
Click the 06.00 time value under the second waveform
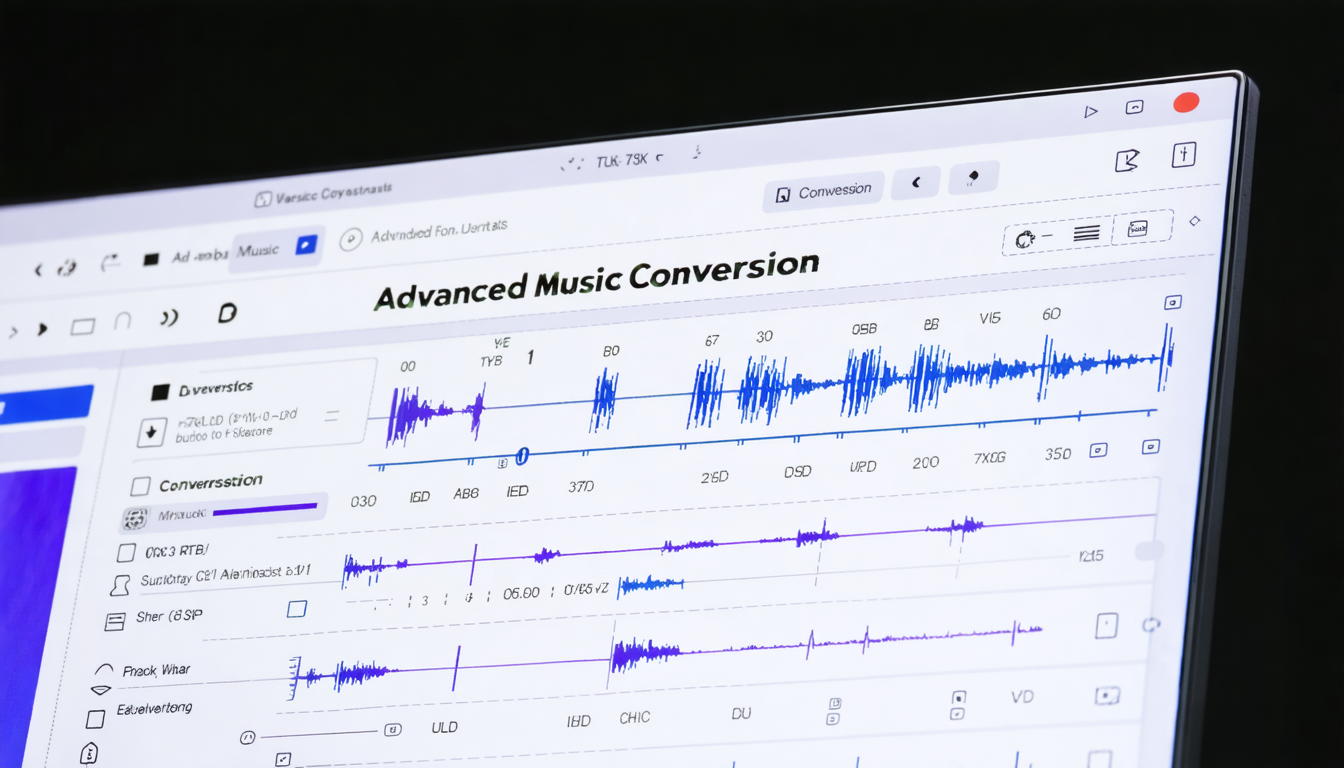520,593
